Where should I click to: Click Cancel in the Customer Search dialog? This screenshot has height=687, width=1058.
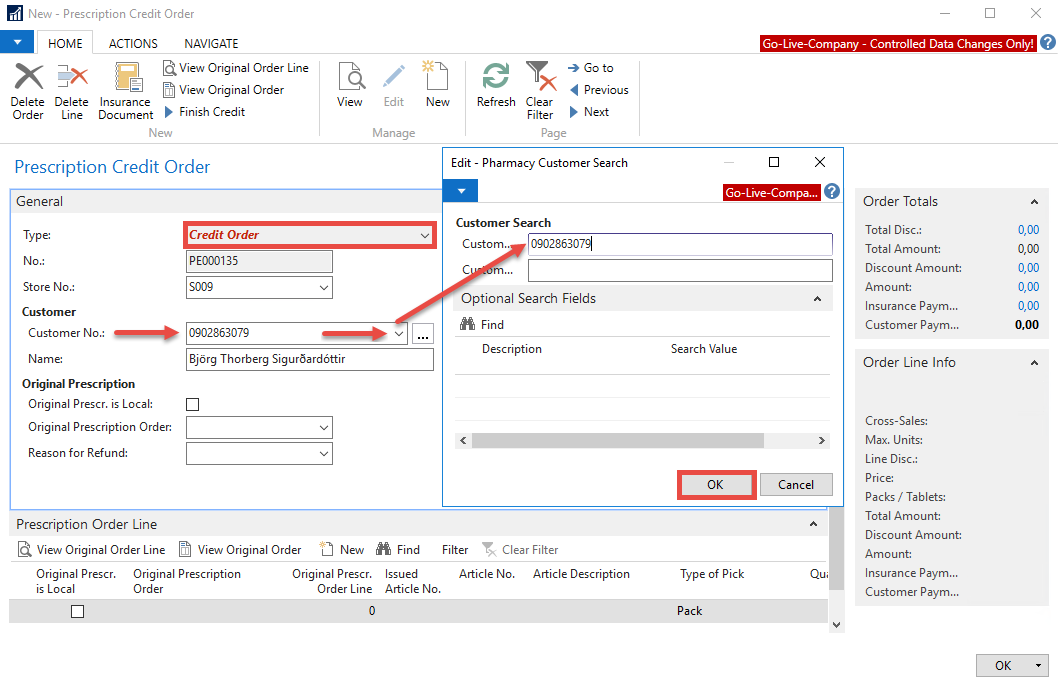(796, 485)
